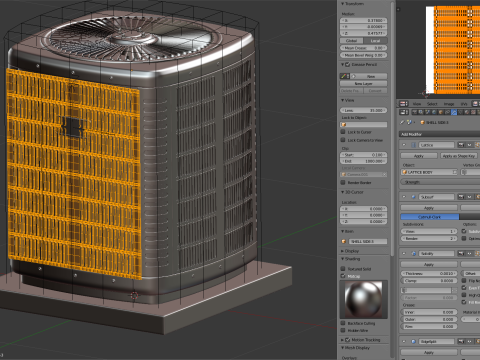The height and width of the screenshot is (360, 480).
Task: Collapse the 3D Cursor panel
Action: (342, 192)
